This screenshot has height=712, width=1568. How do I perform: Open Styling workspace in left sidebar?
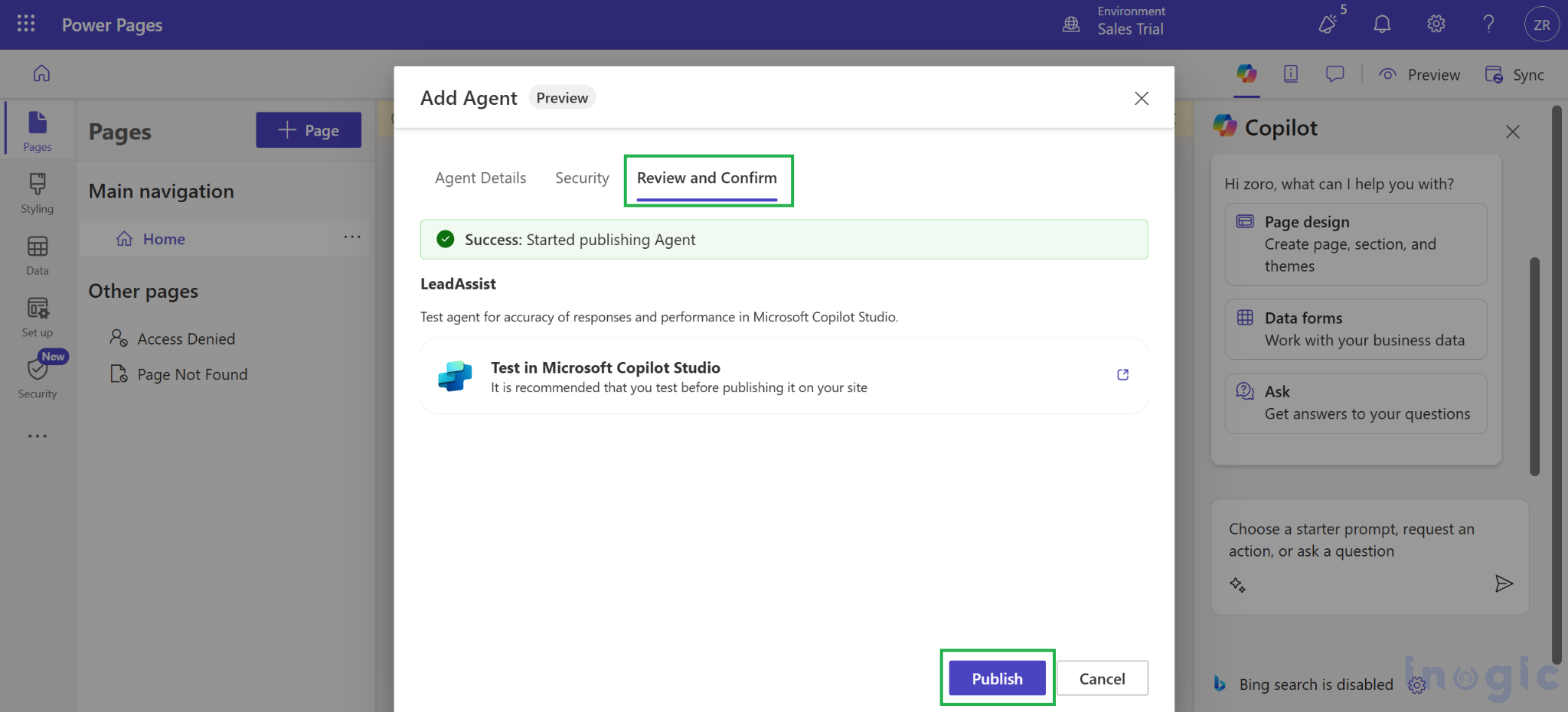click(x=37, y=193)
